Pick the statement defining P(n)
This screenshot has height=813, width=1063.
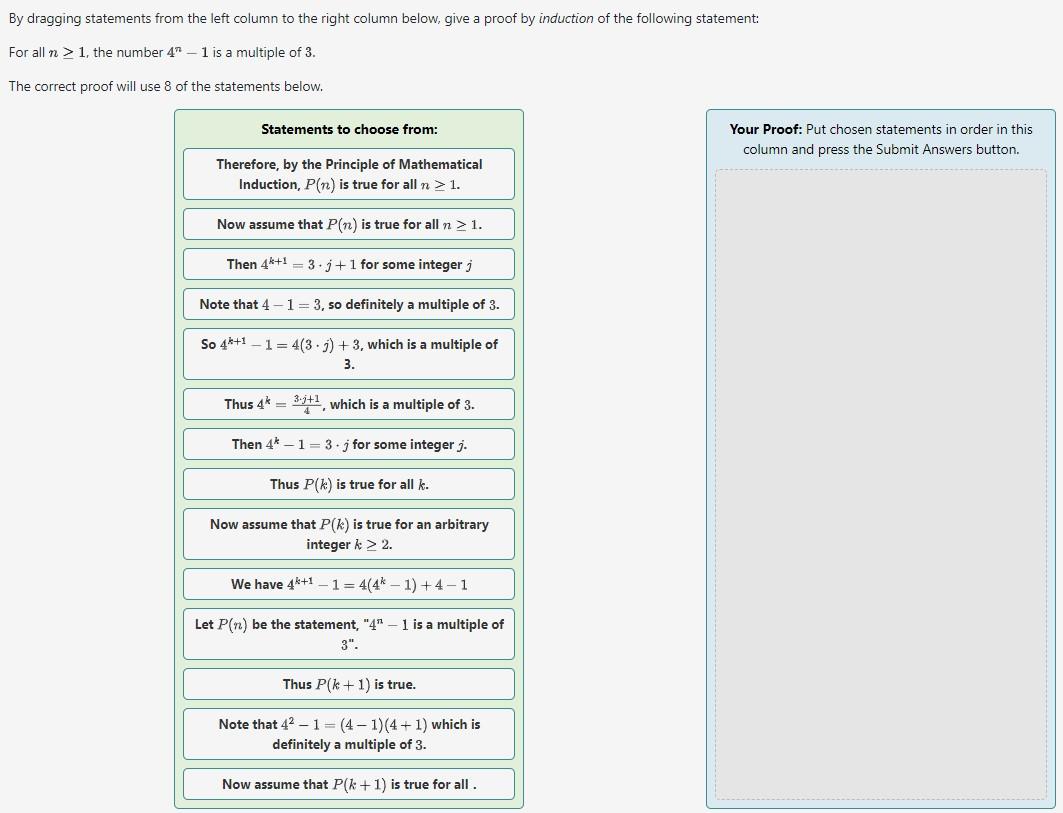pos(348,633)
